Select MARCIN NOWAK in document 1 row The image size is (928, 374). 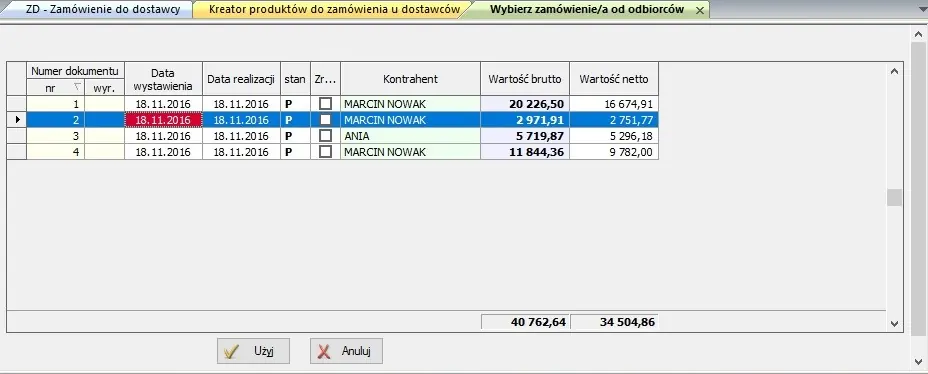click(x=410, y=104)
